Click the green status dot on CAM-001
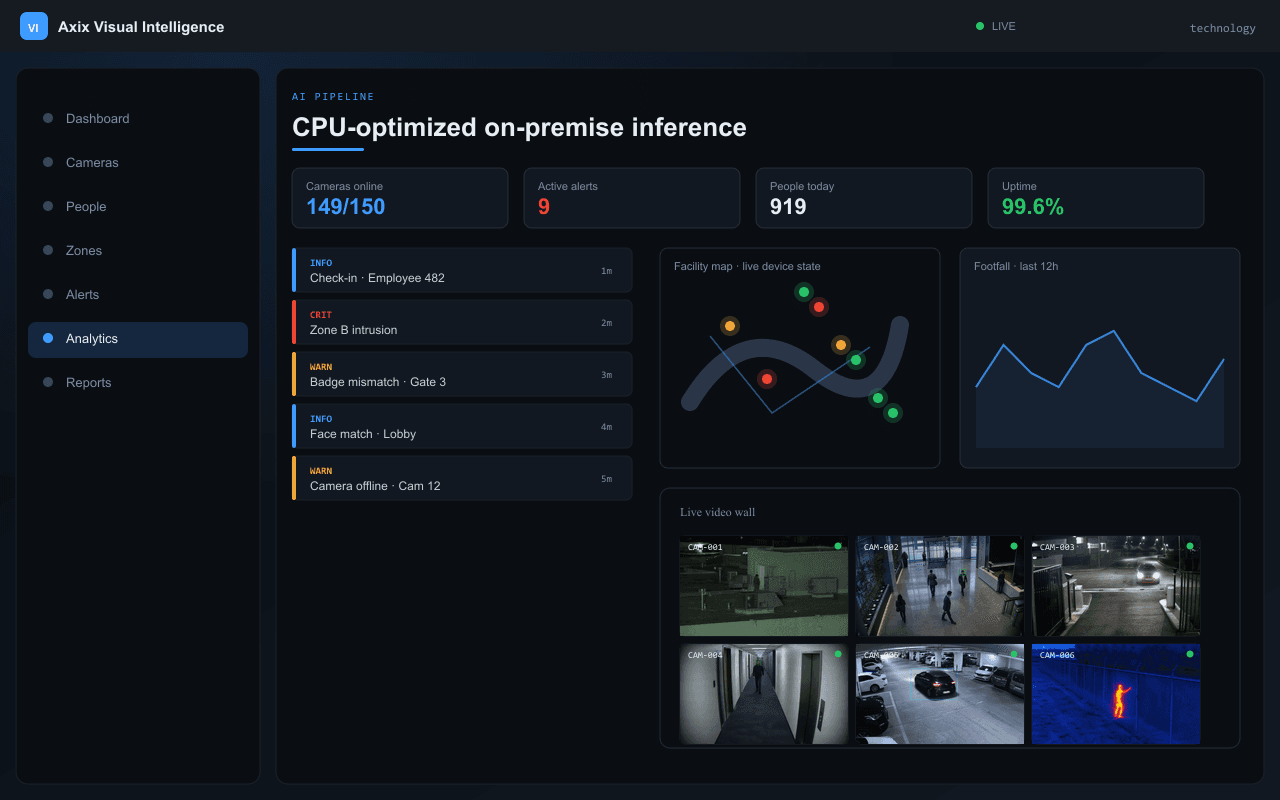1280x800 pixels. [x=838, y=546]
